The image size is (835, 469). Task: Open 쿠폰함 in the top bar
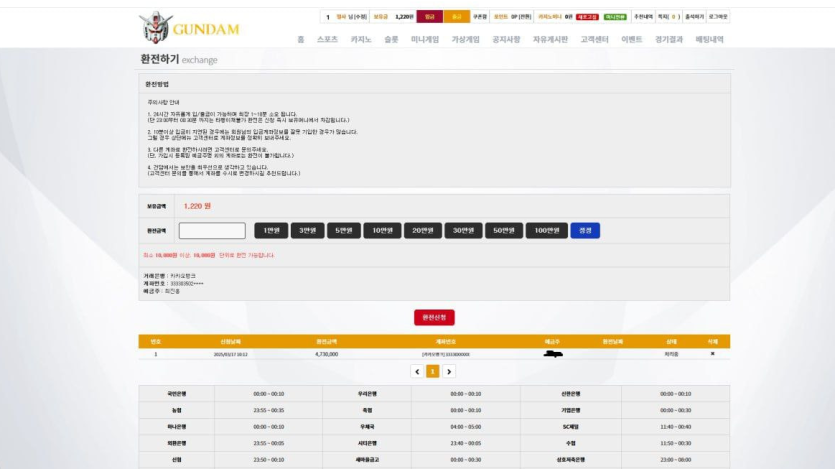point(480,17)
